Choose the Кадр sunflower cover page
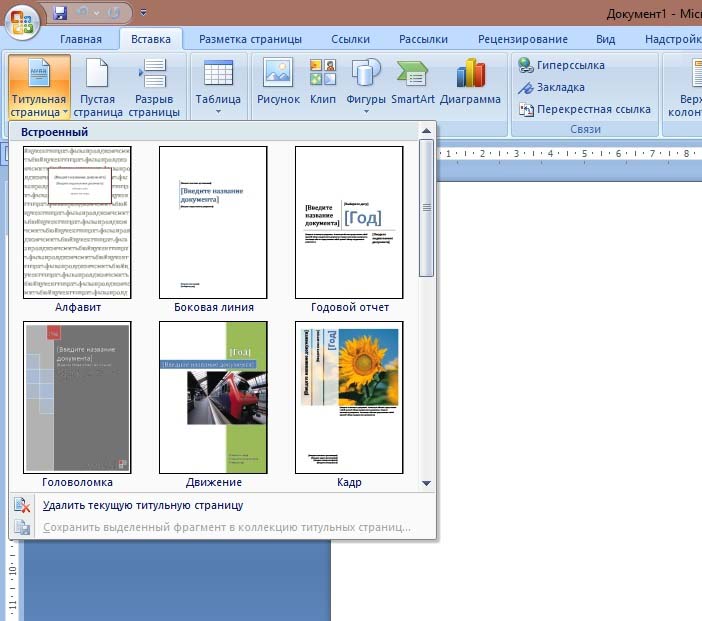Screen dimensions: 702x621 349,397
